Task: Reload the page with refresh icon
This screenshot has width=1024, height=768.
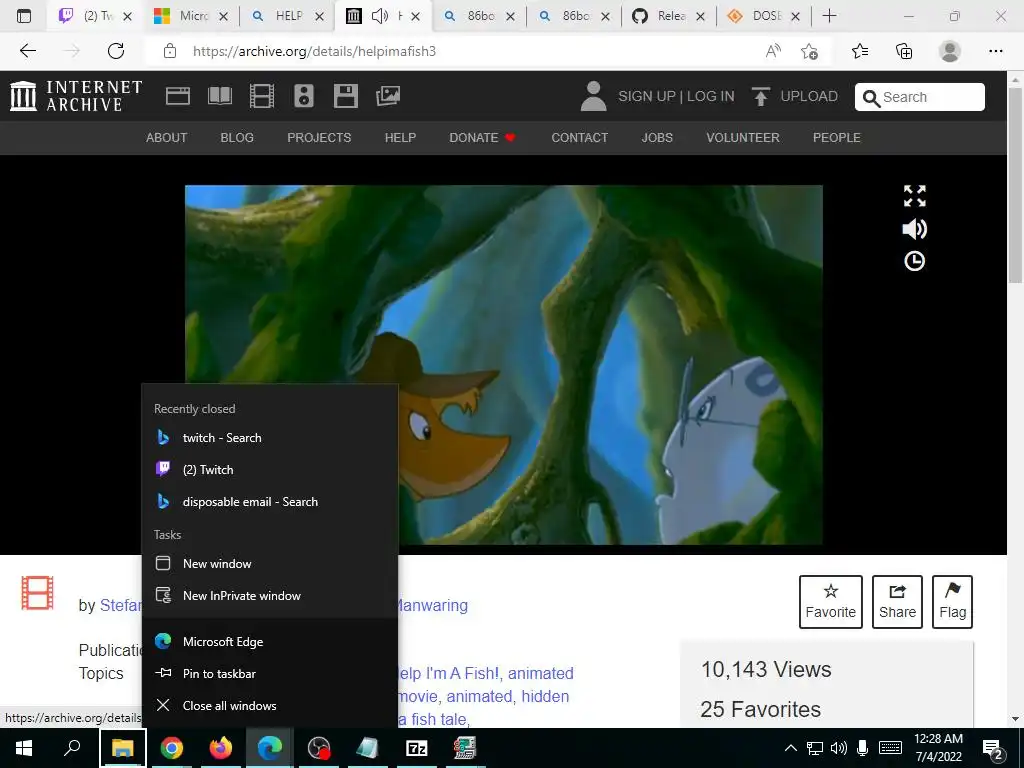Action: click(116, 51)
